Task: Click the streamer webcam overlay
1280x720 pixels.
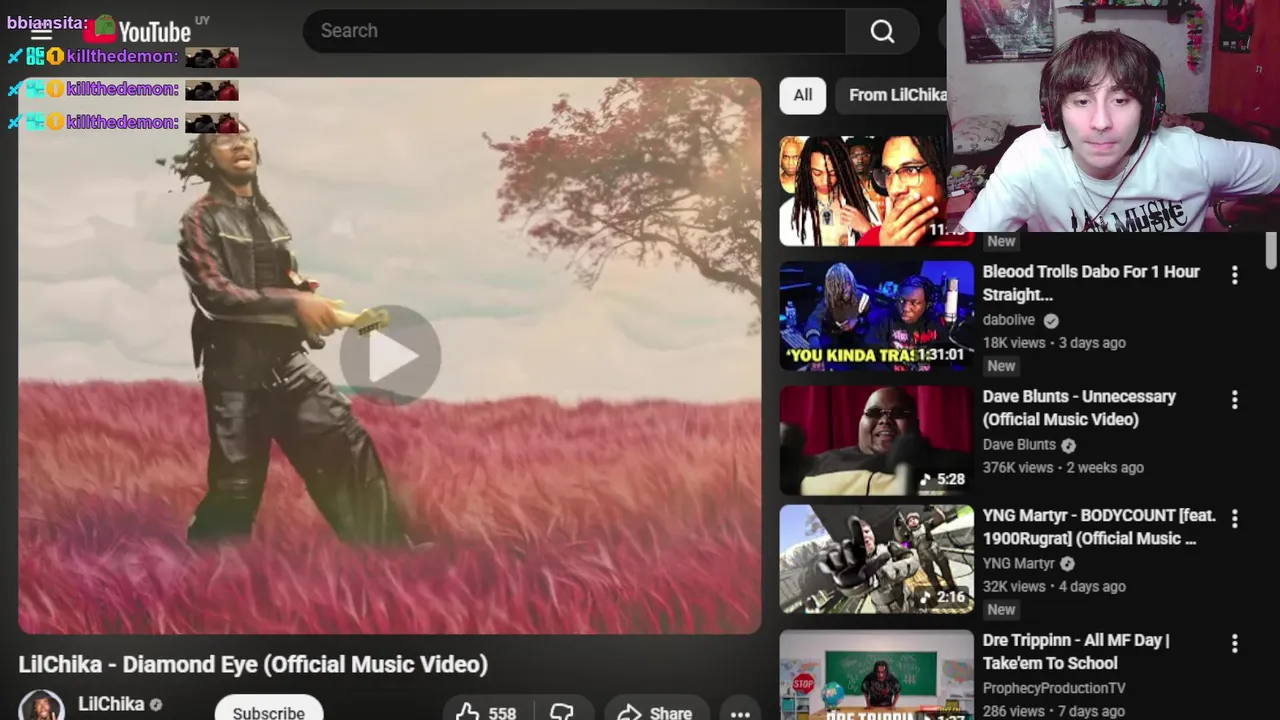Action: coord(1113,115)
